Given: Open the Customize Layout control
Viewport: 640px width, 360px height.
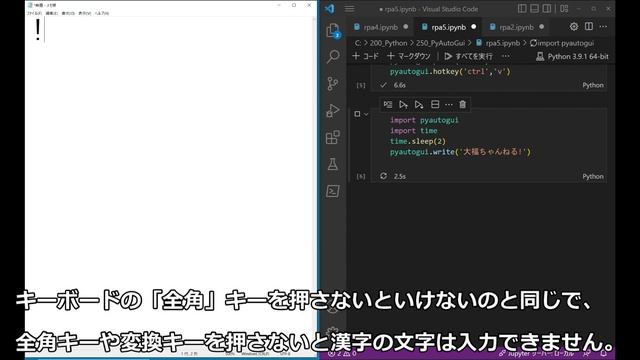Looking at the screenshot, I should click(564, 9).
